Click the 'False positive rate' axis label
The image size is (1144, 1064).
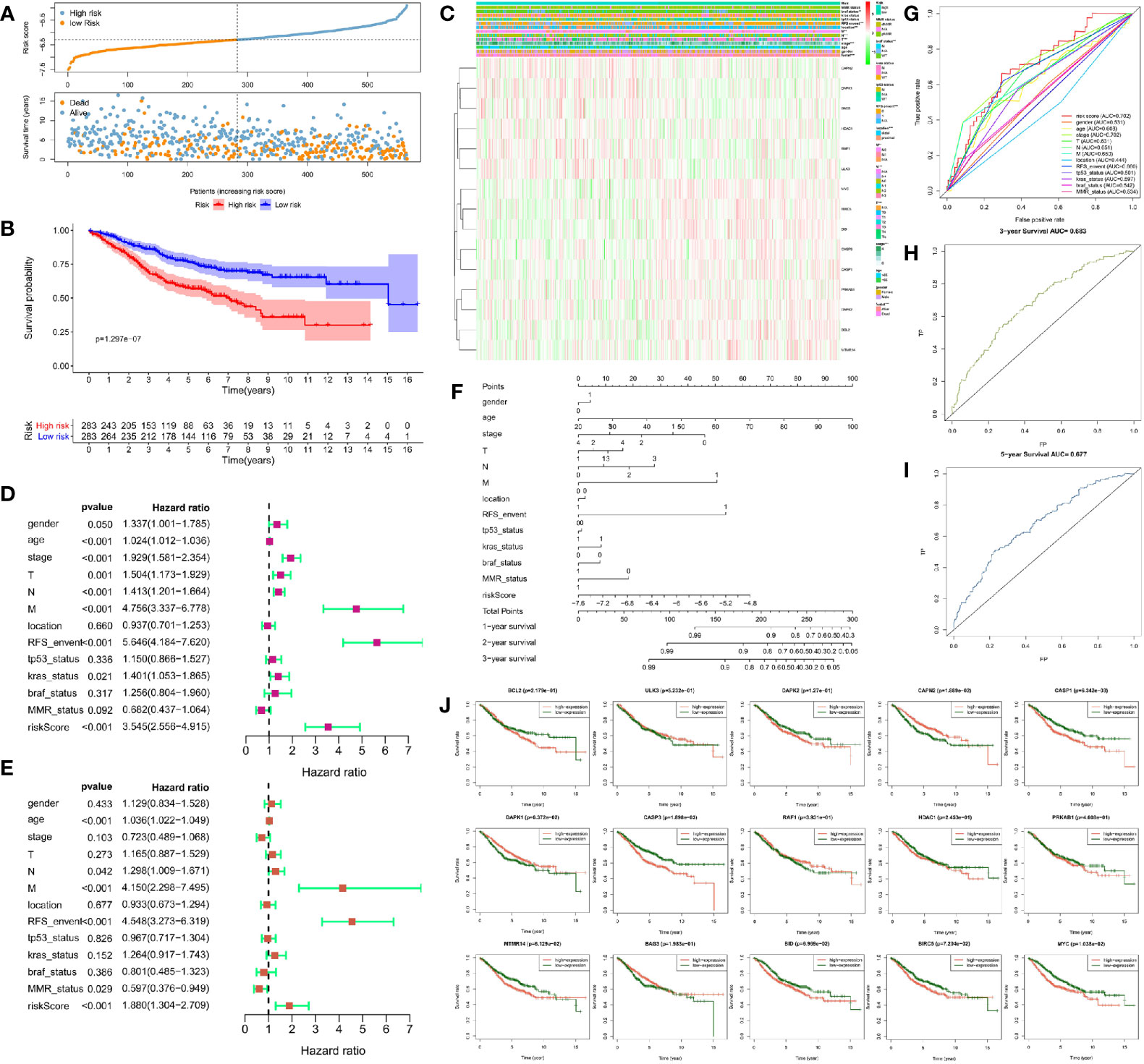(1039, 219)
